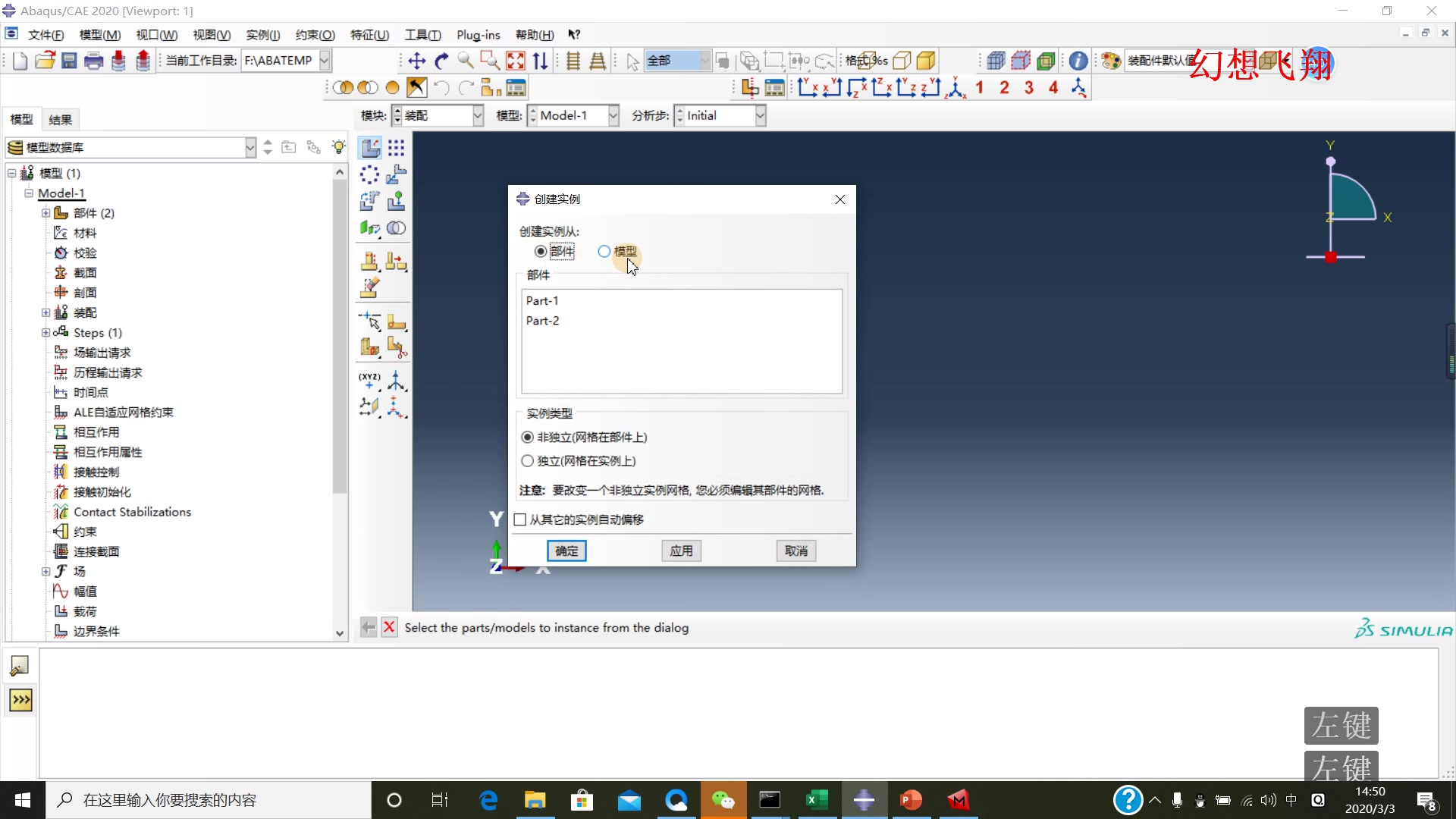Expand the 部件 (2) tree node
Viewport: 1456px width, 819px height.
[x=45, y=213]
